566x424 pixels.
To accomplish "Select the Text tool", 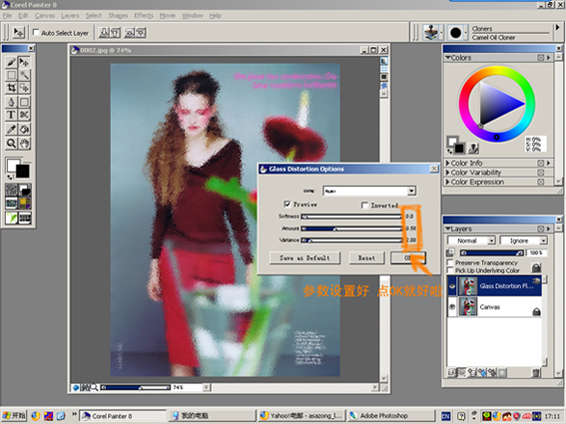I will 11,115.
